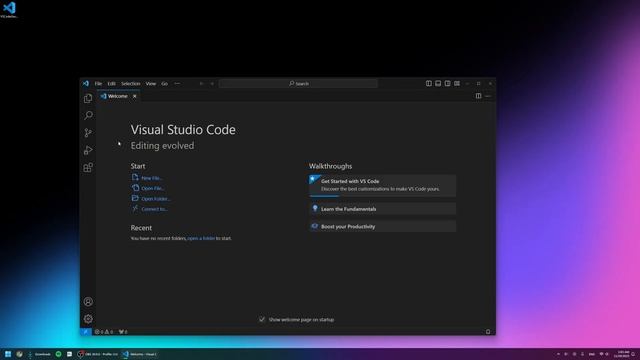This screenshot has height=360, width=640.
Task: Click the New File... link
Action: (152, 178)
